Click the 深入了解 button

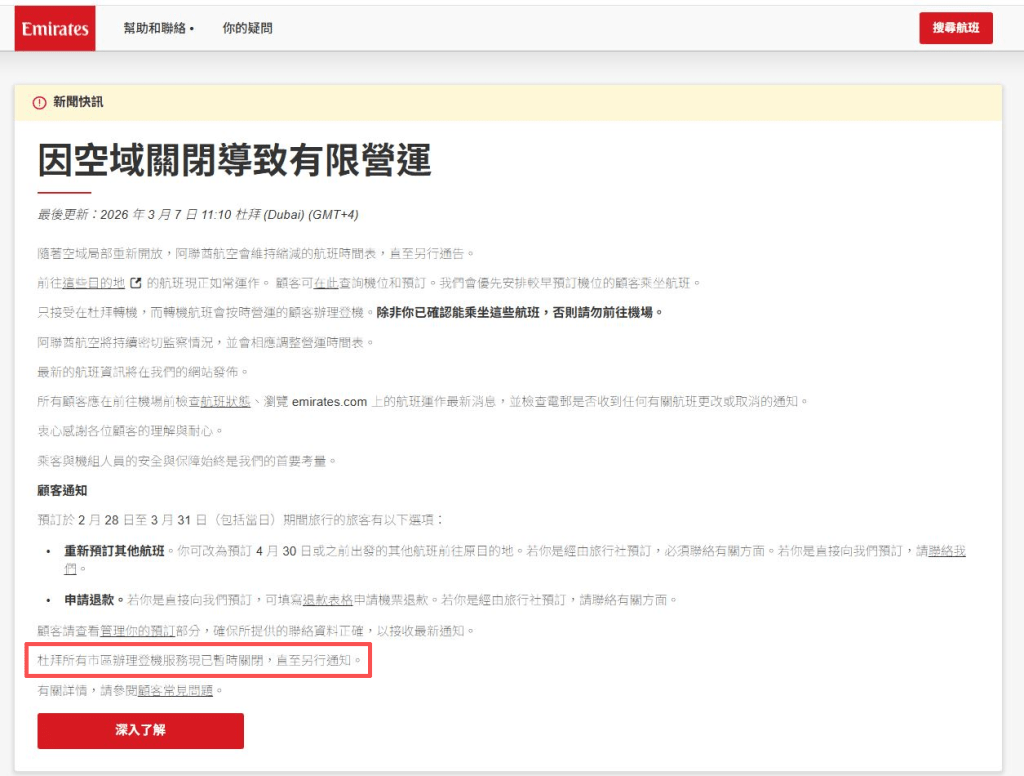[140, 731]
